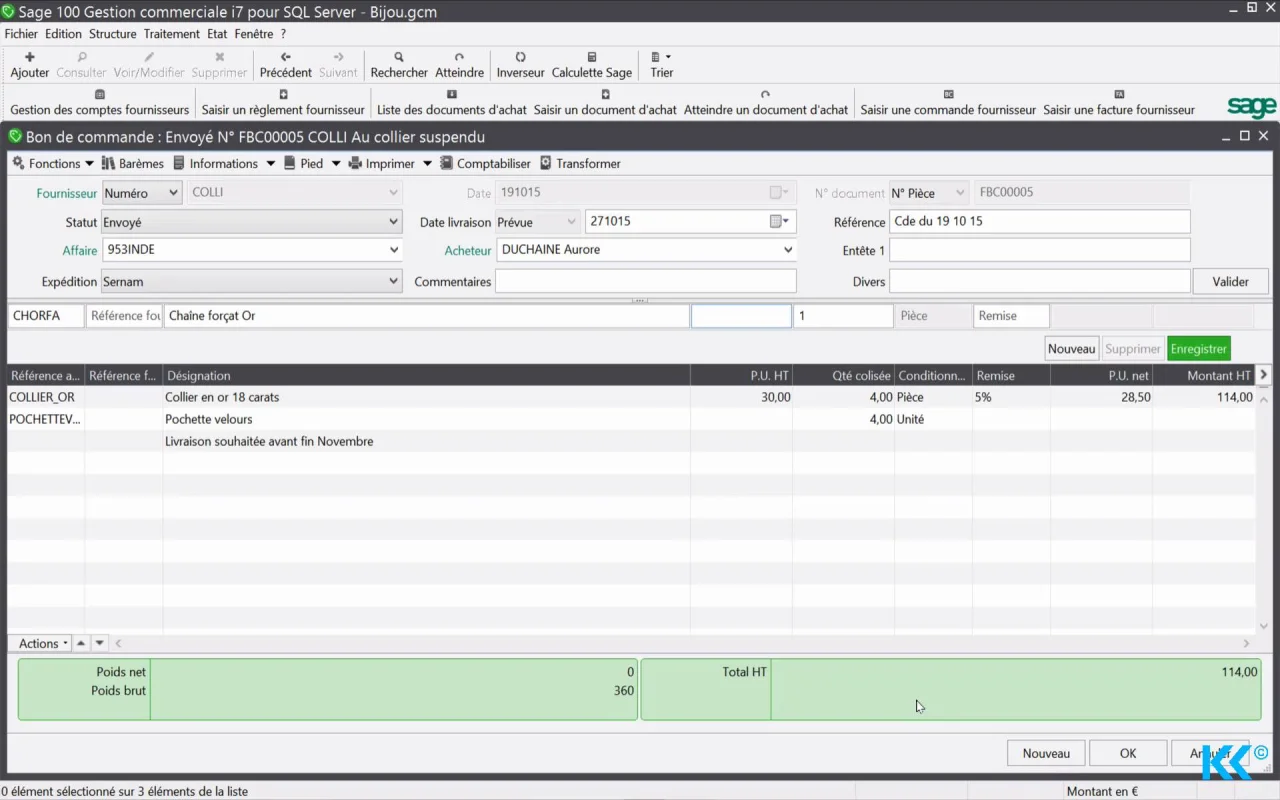1280x800 pixels.
Task: Select the COLLIER_OR line row
Action: 631,397
